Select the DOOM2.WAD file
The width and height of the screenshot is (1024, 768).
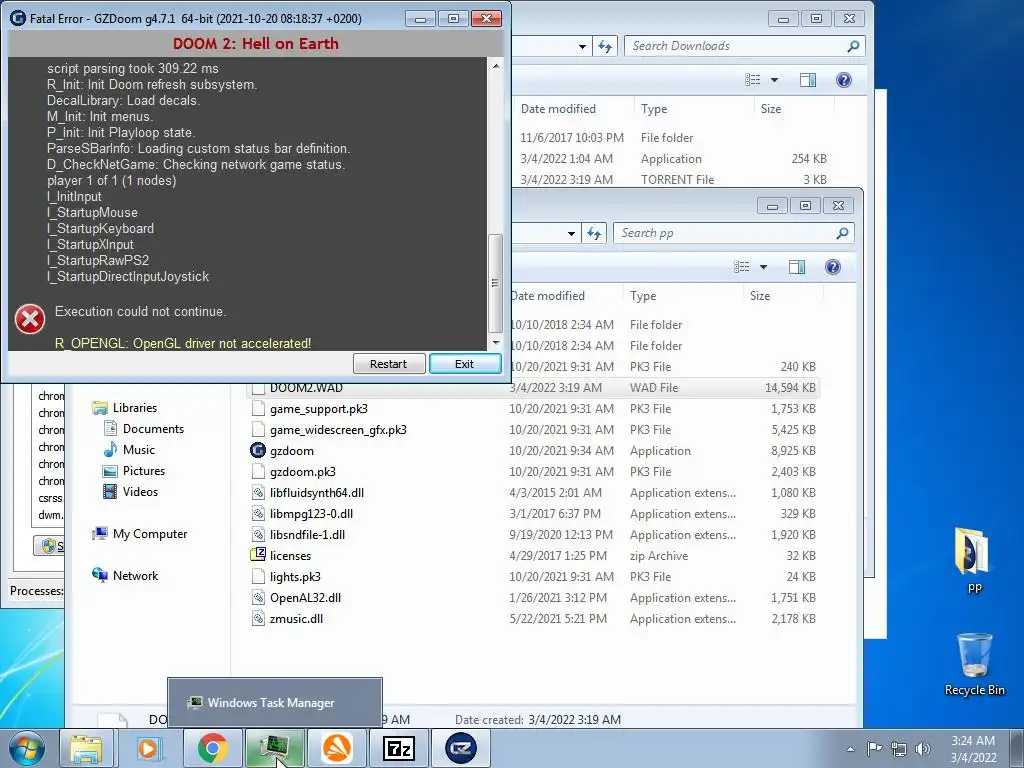[306, 388]
